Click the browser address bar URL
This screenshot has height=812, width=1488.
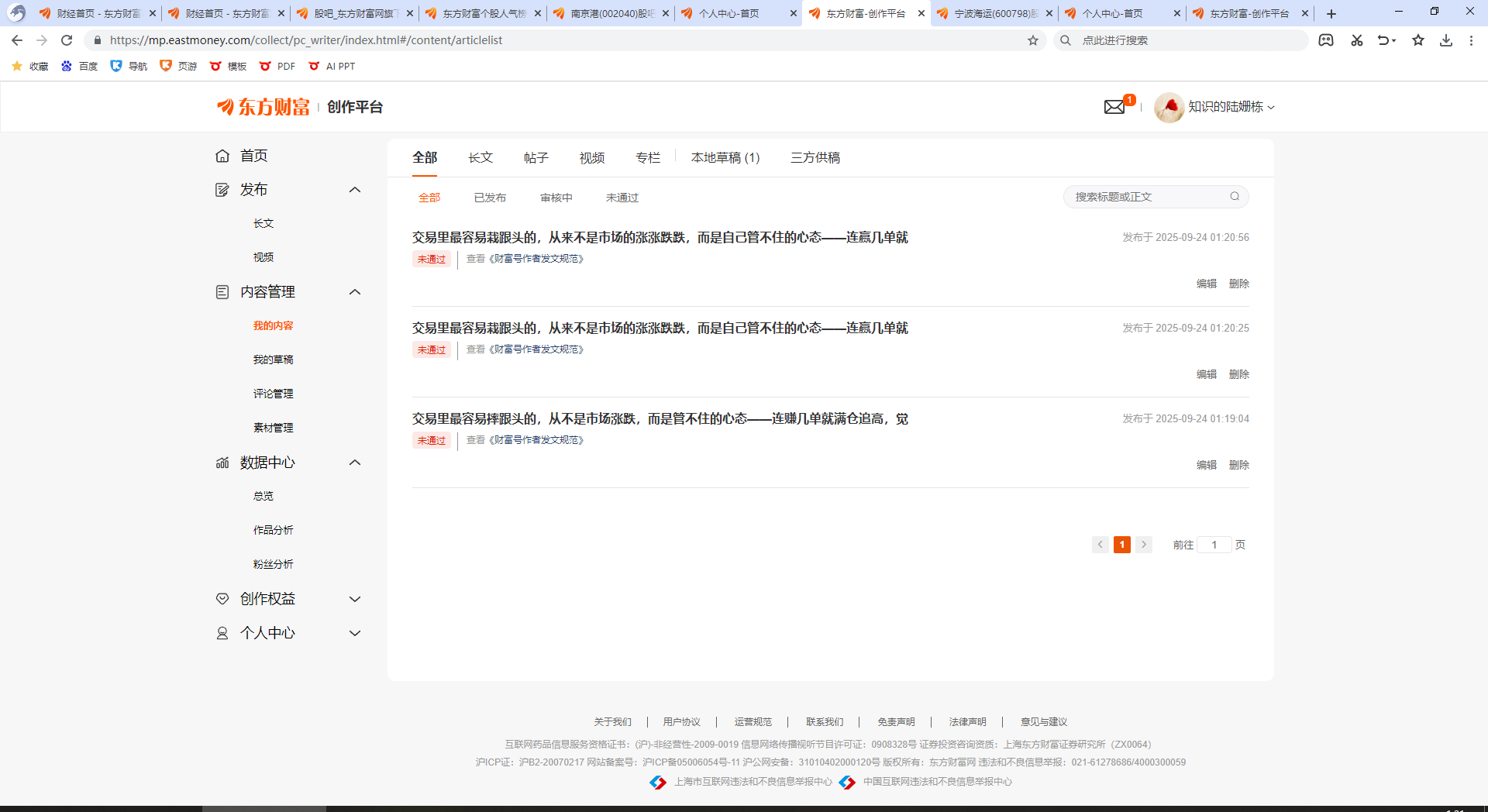(x=305, y=40)
